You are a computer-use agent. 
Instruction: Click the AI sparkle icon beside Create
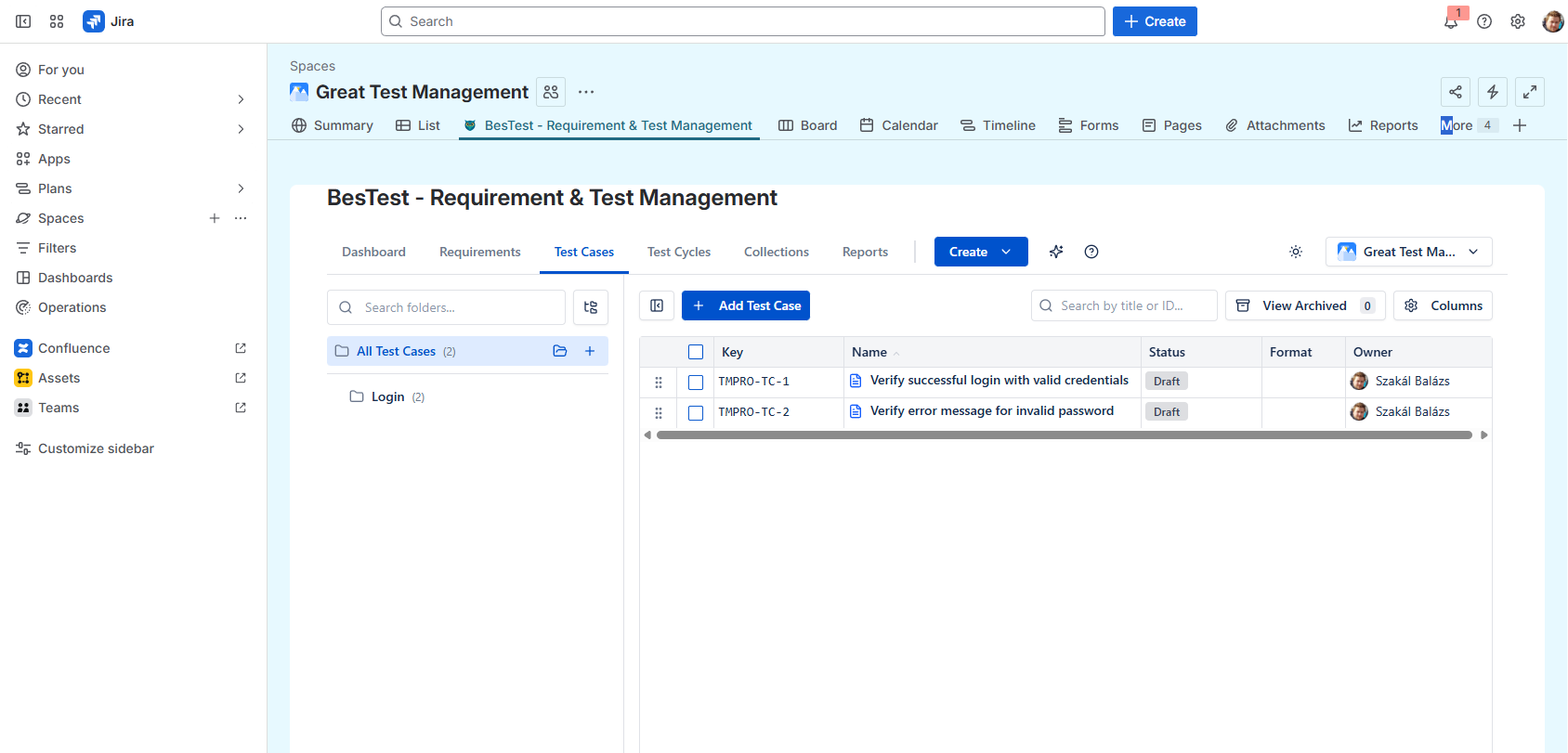[1056, 252]
